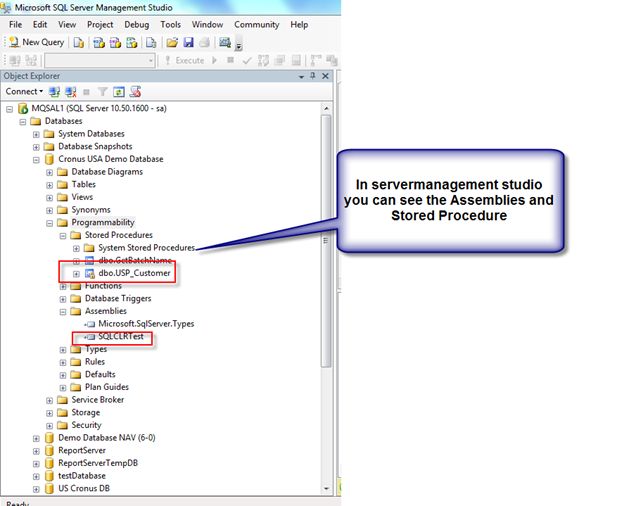This screenshot has height=506, width=624.
Task: Click the Database Engine Query icon
Action: (x=79, y=43)
